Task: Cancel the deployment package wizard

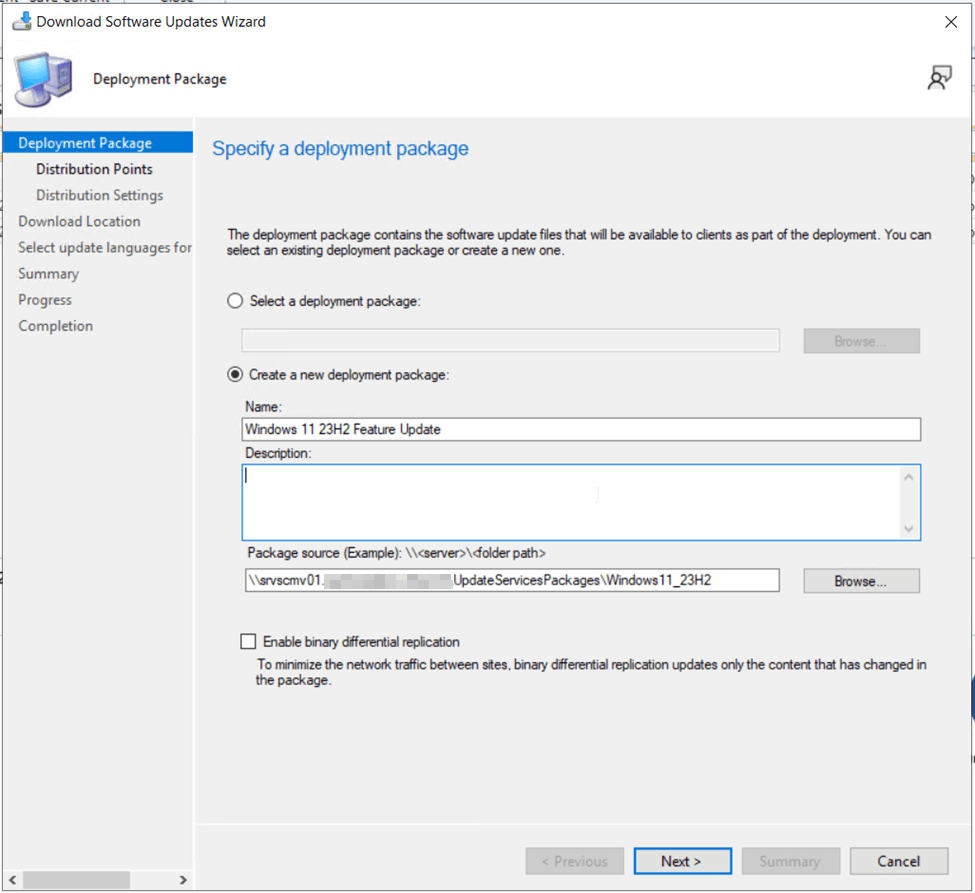Action: tap(898, 861)
